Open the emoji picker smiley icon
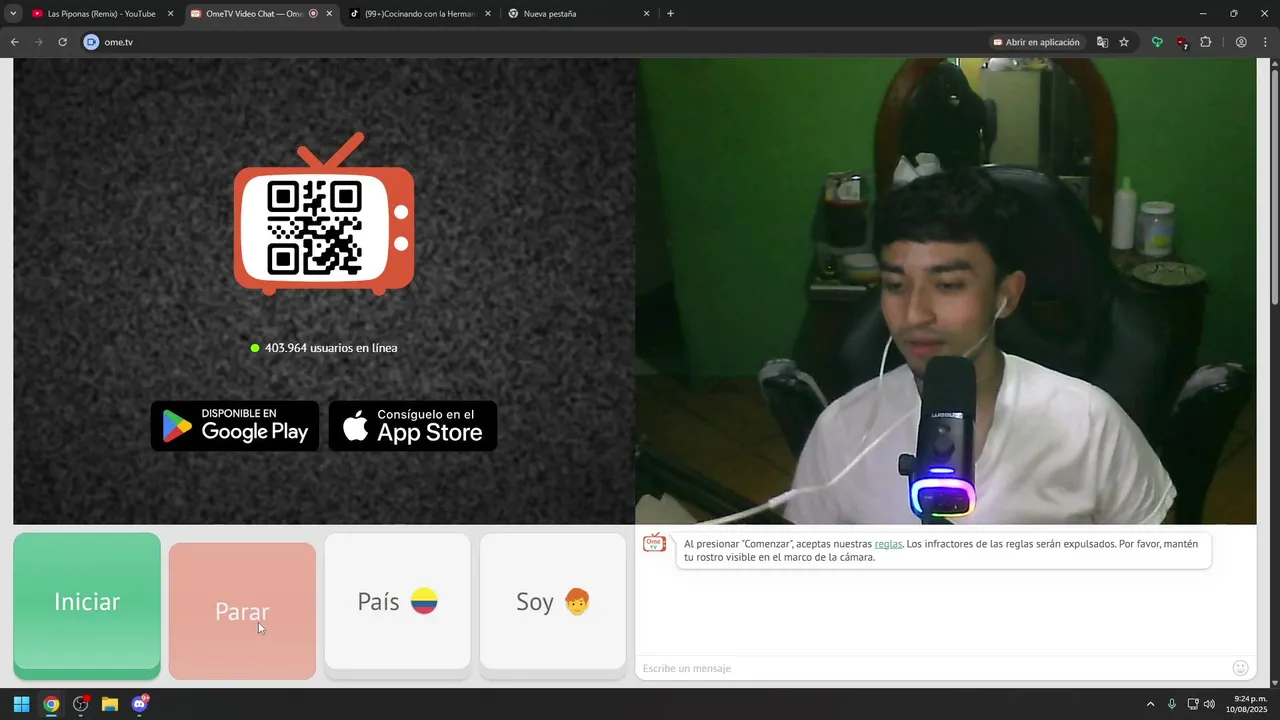 pos(1241,668)
